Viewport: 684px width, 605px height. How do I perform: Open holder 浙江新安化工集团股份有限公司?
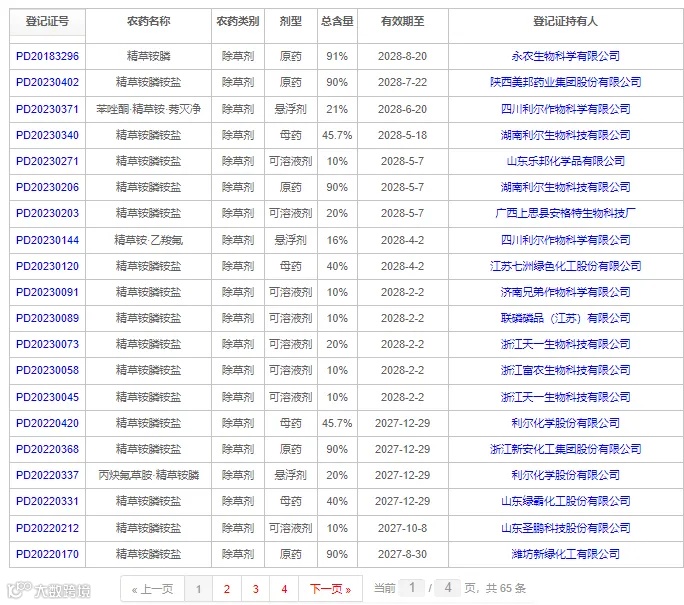(x=566, y=449)
